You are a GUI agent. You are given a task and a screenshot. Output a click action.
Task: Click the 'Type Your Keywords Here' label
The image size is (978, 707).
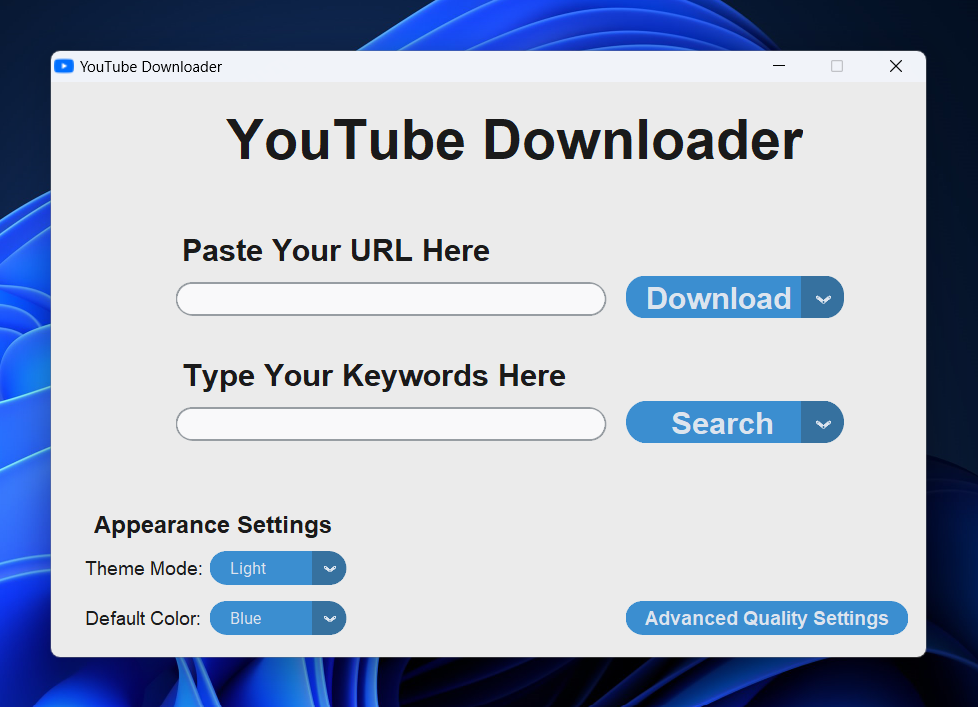[374, 376]
